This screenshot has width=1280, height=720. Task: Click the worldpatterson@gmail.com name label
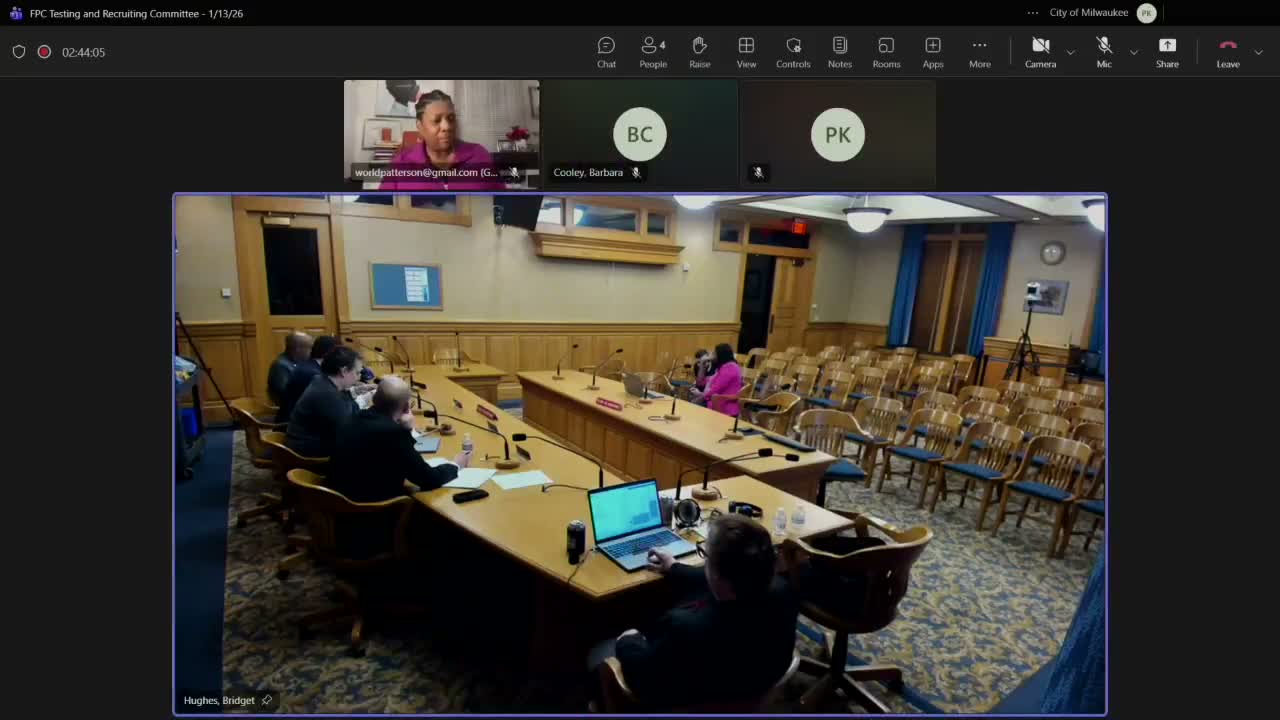[x=426, y=173]
